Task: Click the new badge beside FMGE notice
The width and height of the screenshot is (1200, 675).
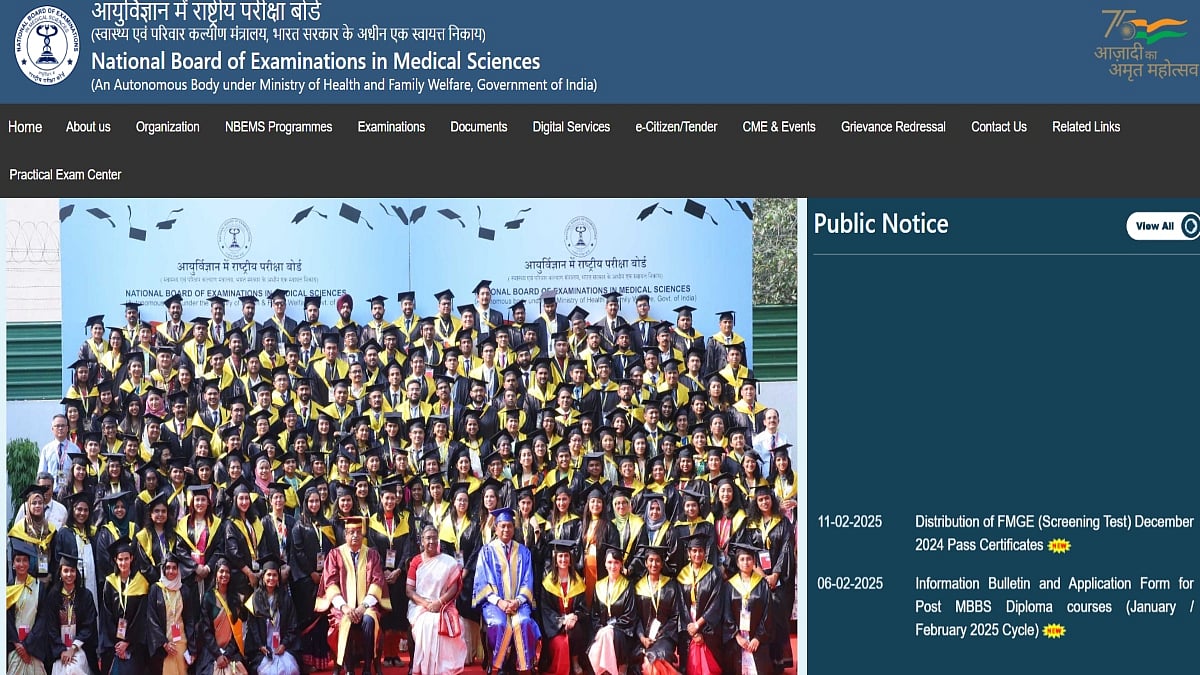Action: [x=1059, y=546]
